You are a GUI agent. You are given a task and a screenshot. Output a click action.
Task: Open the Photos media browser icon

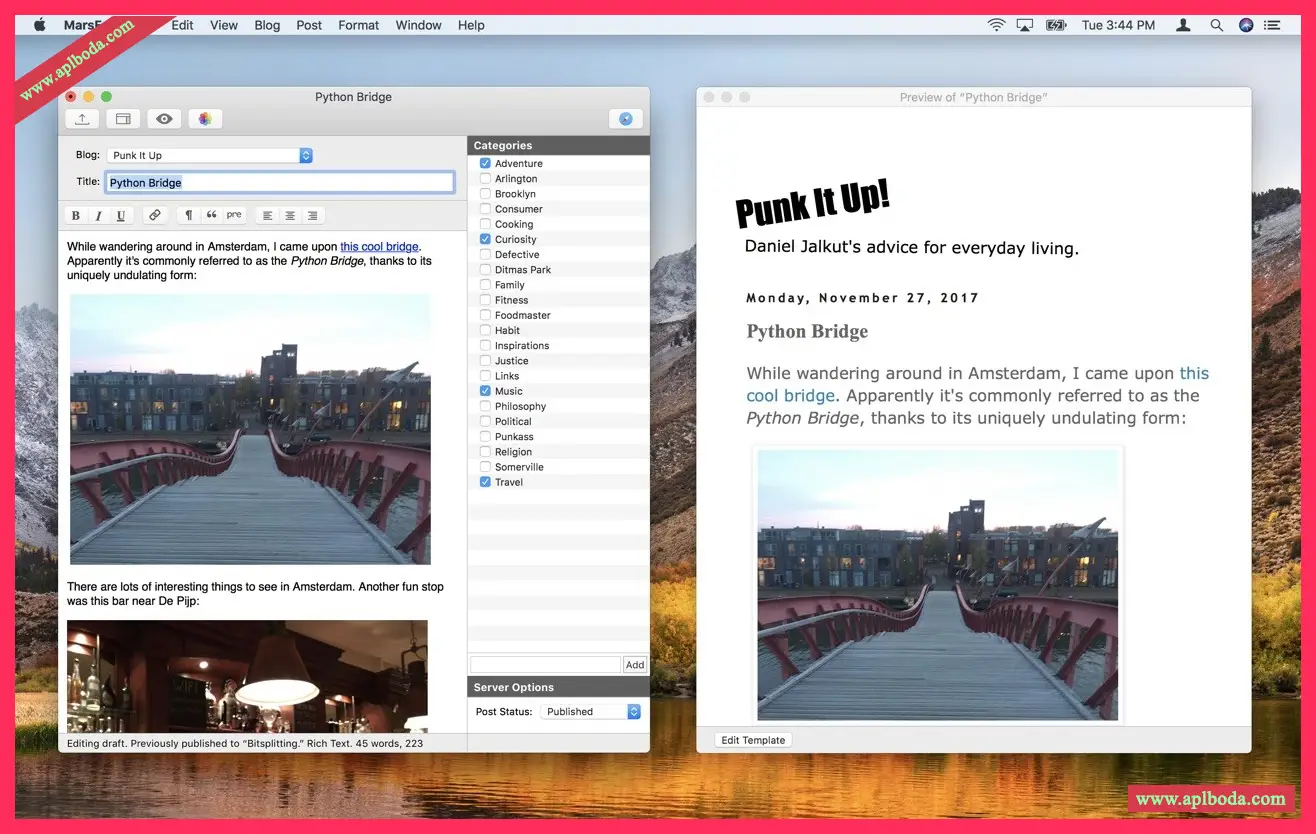[x=204, y=119]
